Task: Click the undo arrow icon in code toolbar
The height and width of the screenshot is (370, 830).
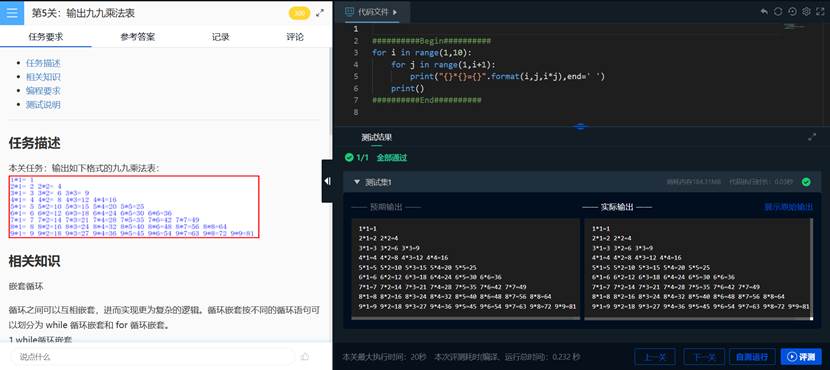Action: coord(764,12)
